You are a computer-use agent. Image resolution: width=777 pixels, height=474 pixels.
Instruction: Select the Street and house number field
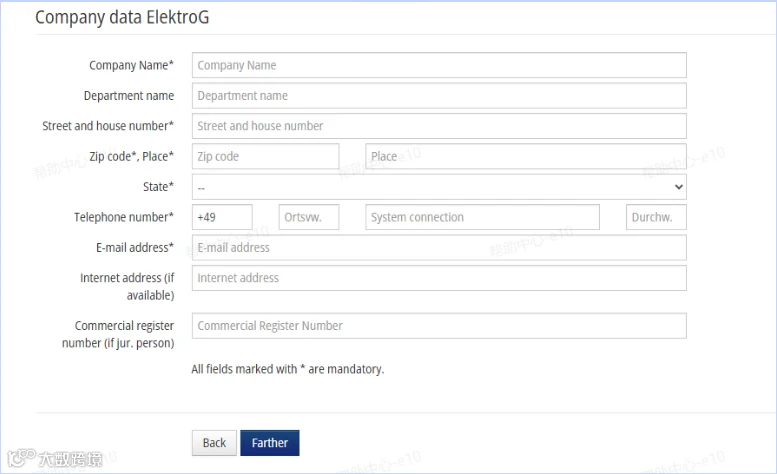click(x=439, y=126)
